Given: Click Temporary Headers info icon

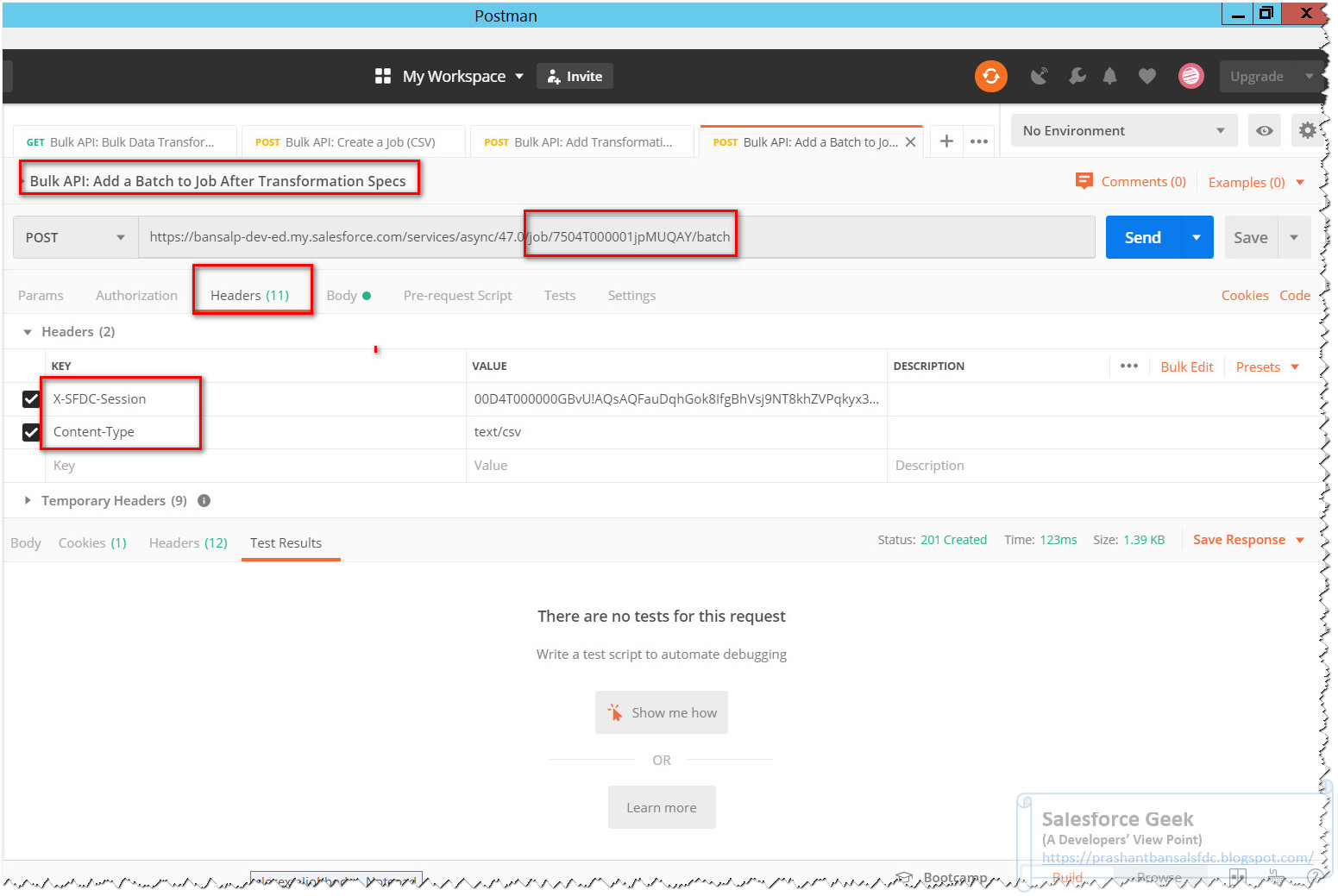Looking at the screenshot, I should tap(204, 500).
